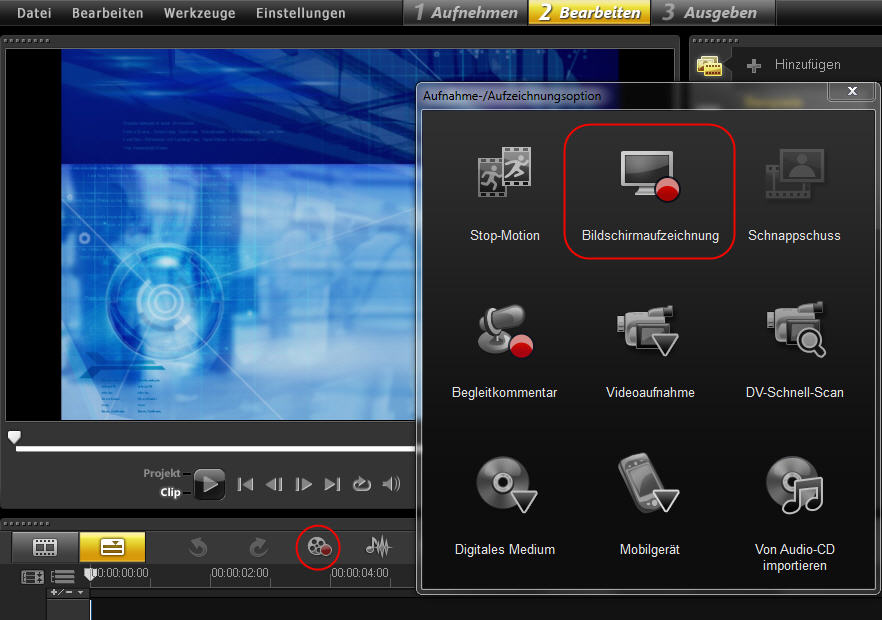
Task: Open the audio mixer waveform tool
Action: click(378, 546)
